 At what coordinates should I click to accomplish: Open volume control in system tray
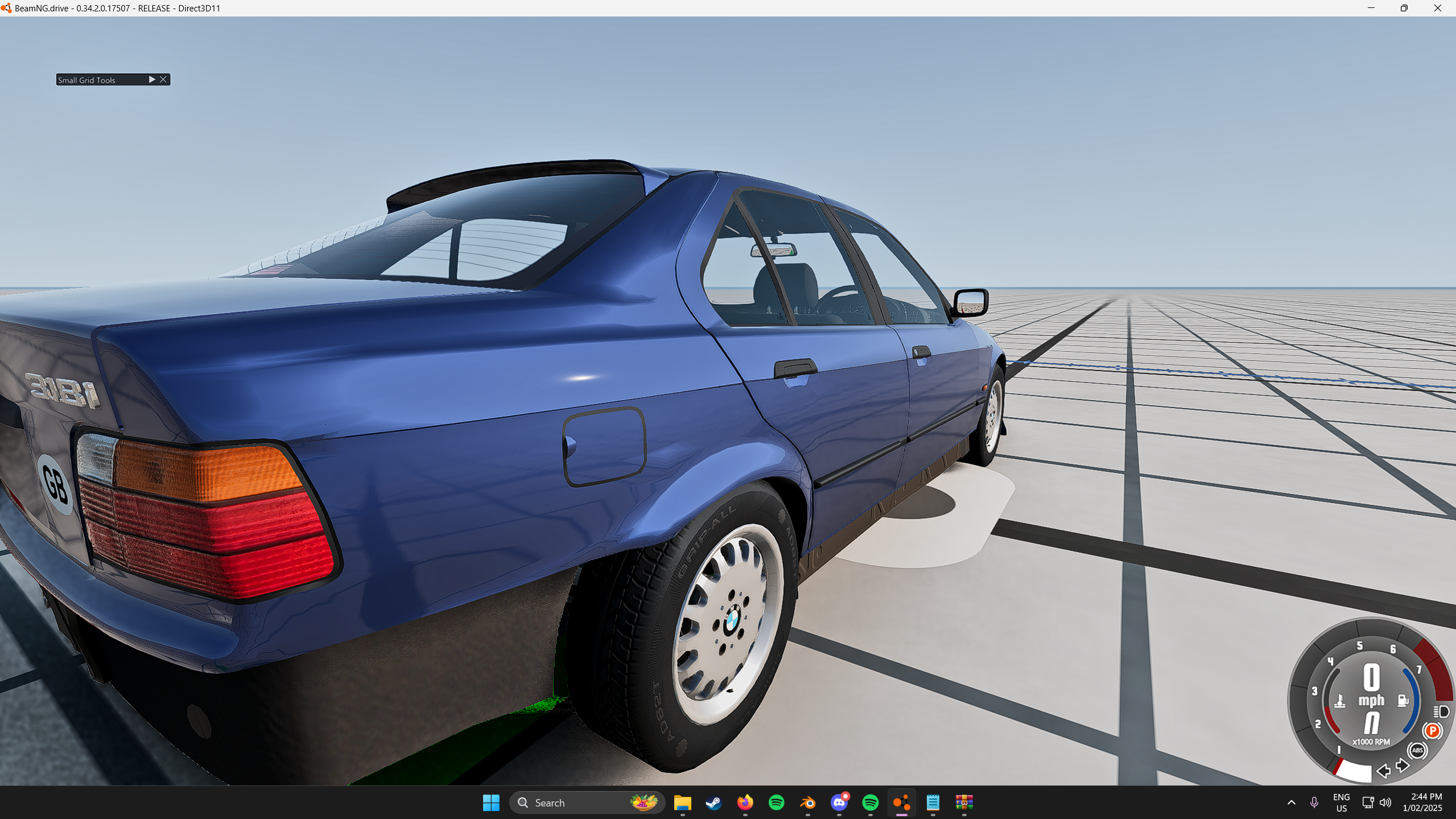1385,802
